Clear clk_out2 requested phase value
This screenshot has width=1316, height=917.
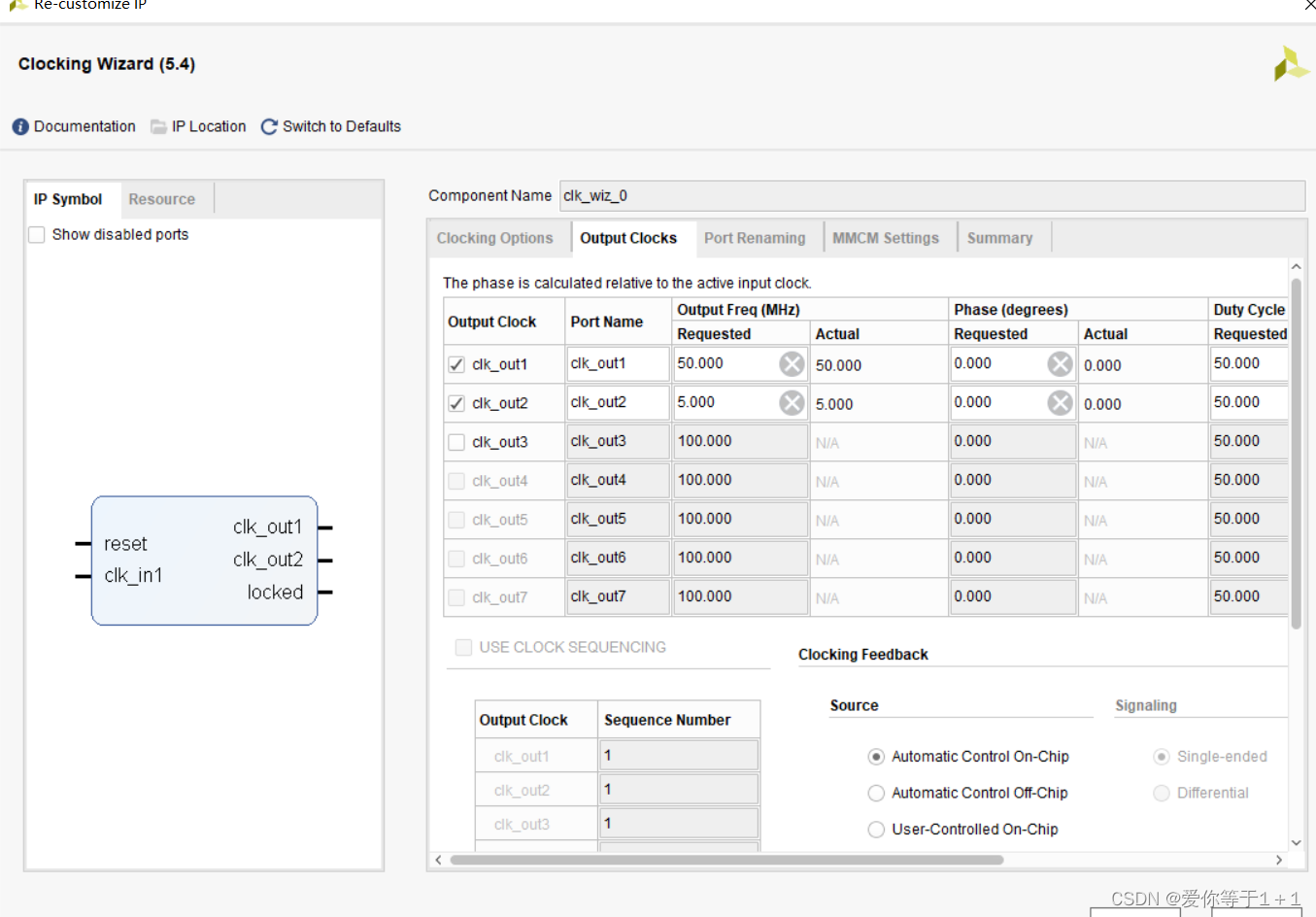(x=1060, y=403)
